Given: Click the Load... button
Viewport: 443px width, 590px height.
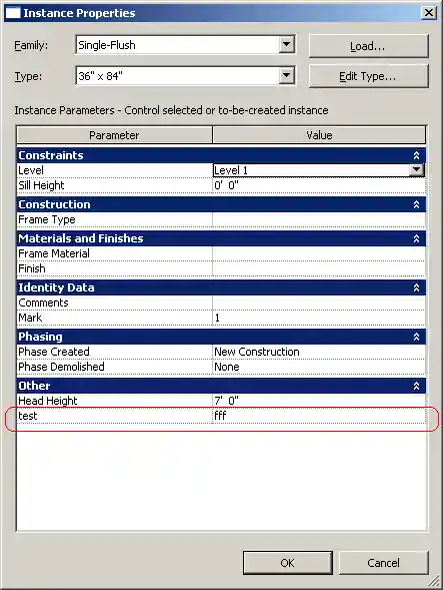Looking at the screenshot, I should coord(368,46).
